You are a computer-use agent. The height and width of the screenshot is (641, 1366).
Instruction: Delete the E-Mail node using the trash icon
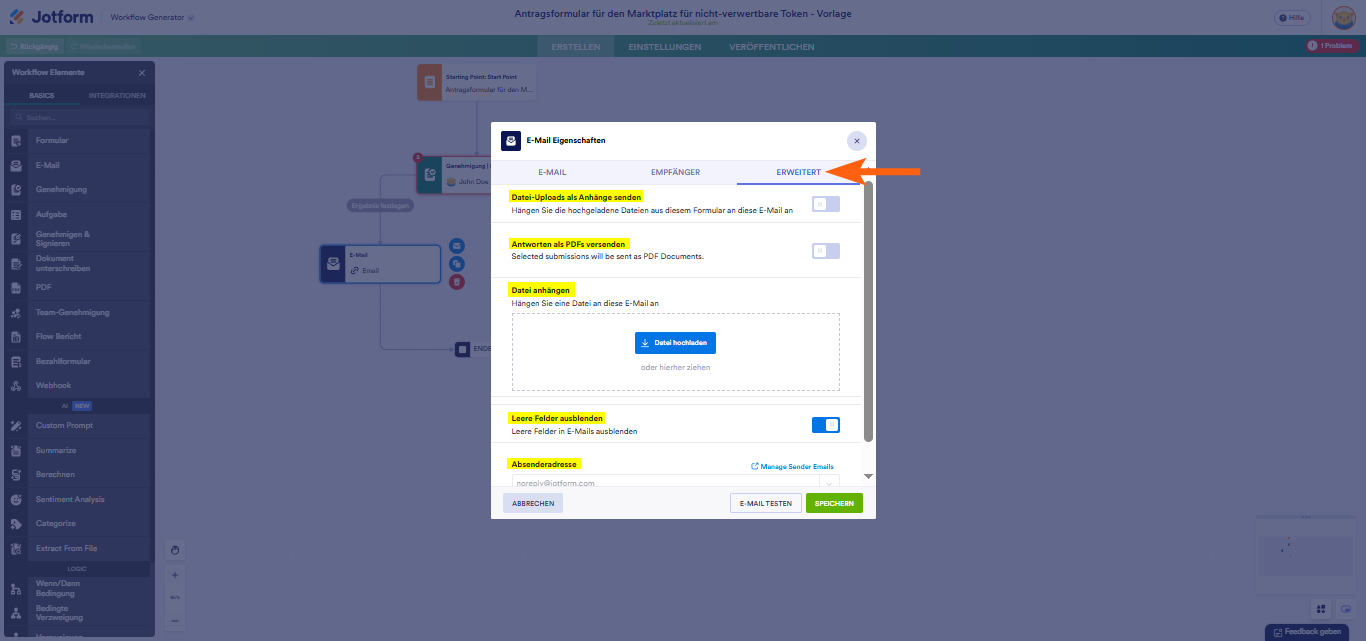(x=457, y=282)
